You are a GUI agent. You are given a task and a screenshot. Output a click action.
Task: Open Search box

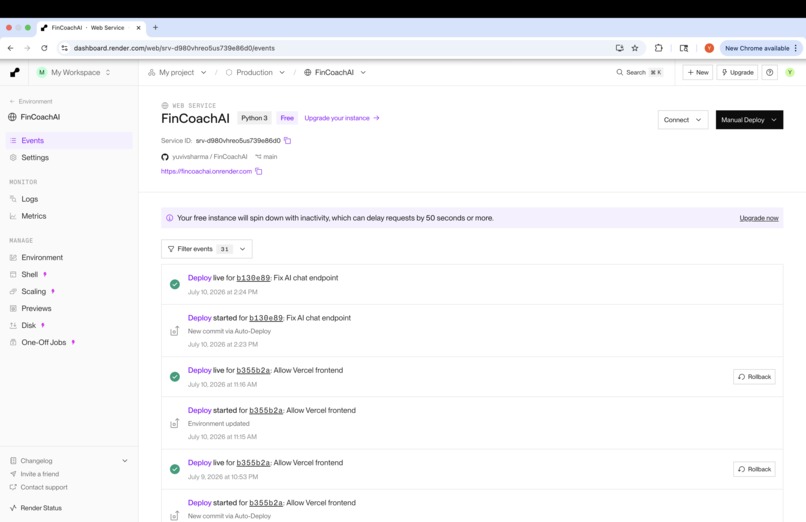click(639, 72)
